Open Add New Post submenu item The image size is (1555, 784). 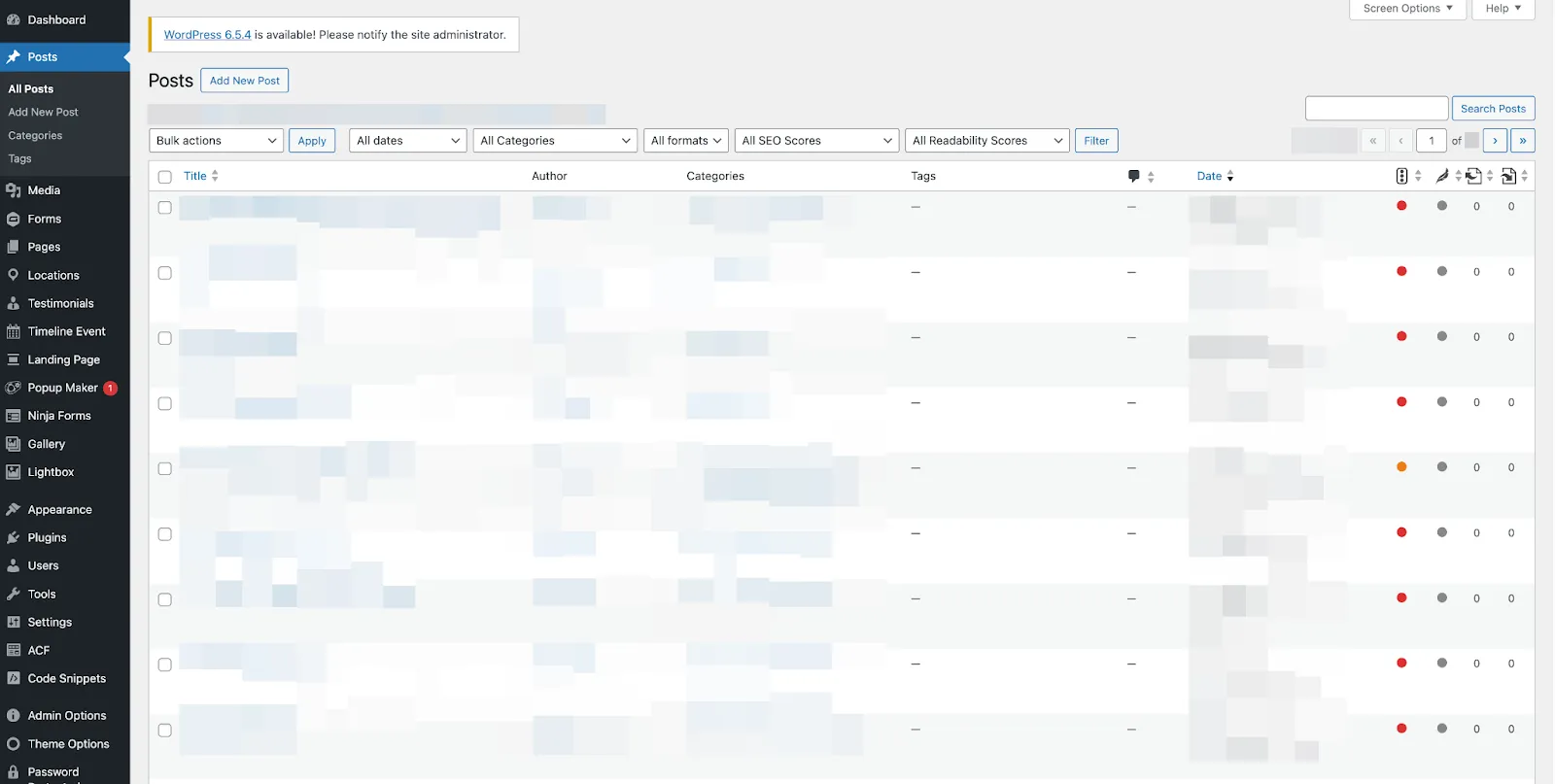coord(44,113)
